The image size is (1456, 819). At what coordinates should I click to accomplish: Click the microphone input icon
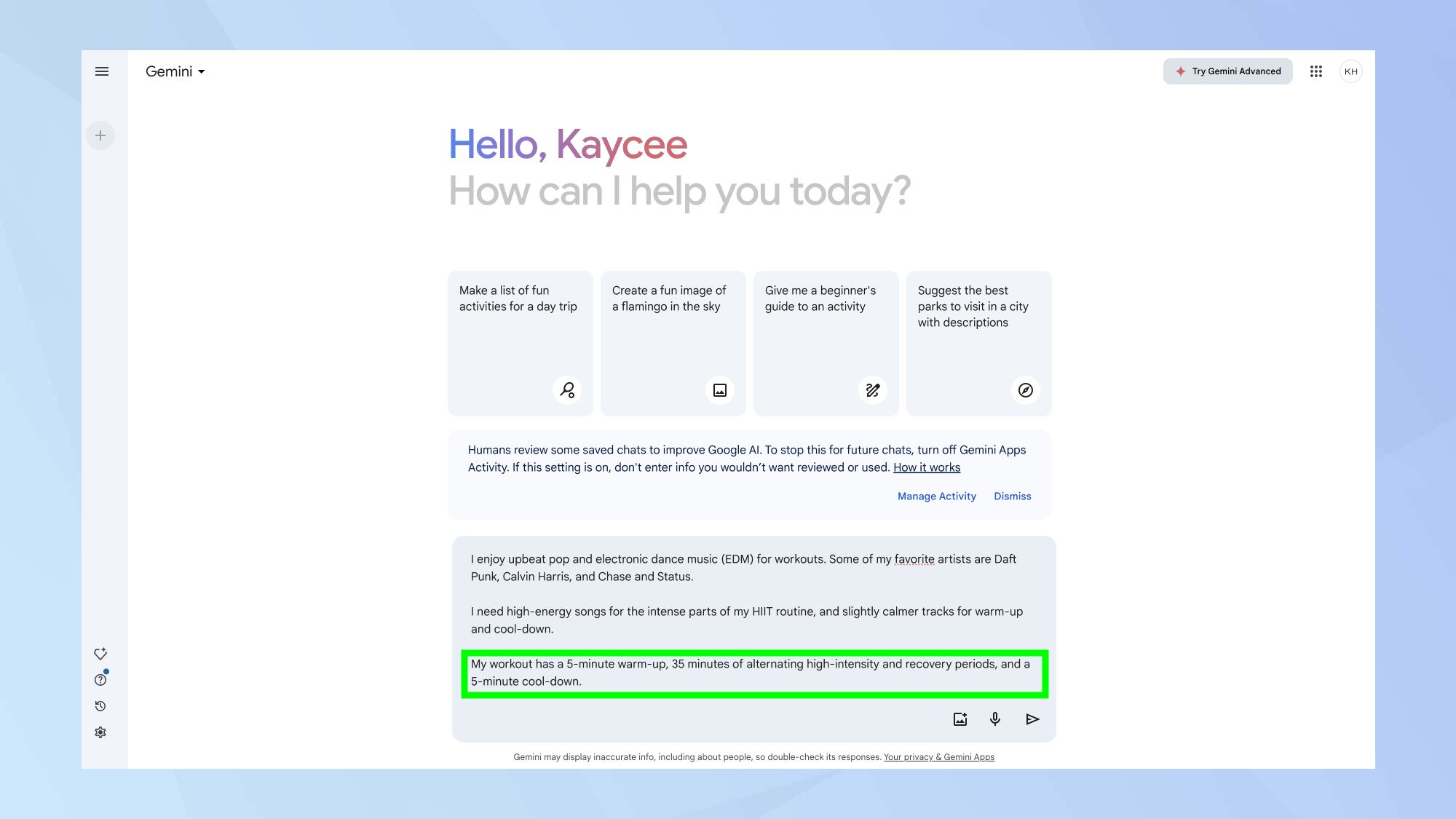point(995,719)
